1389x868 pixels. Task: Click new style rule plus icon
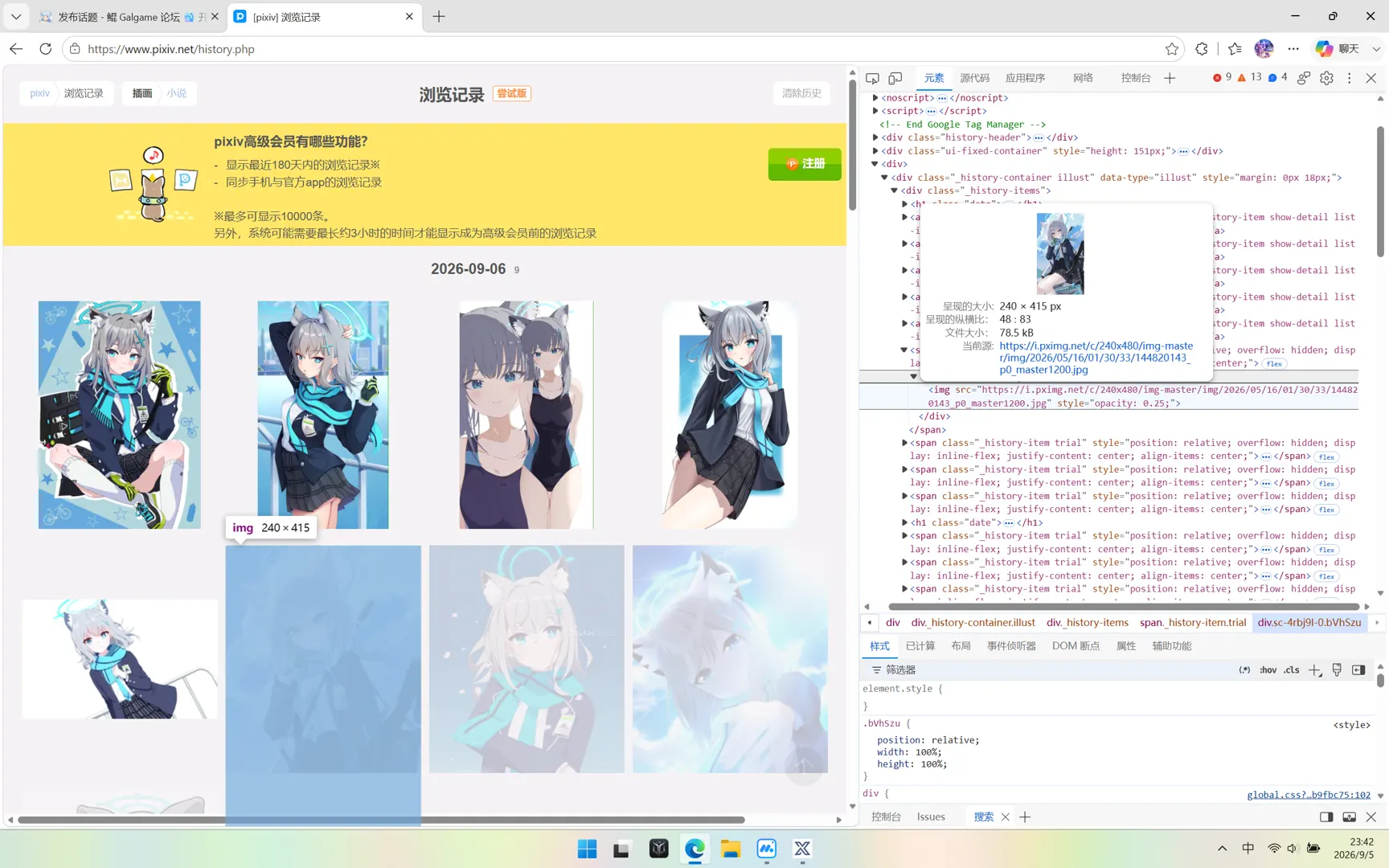1314,669
